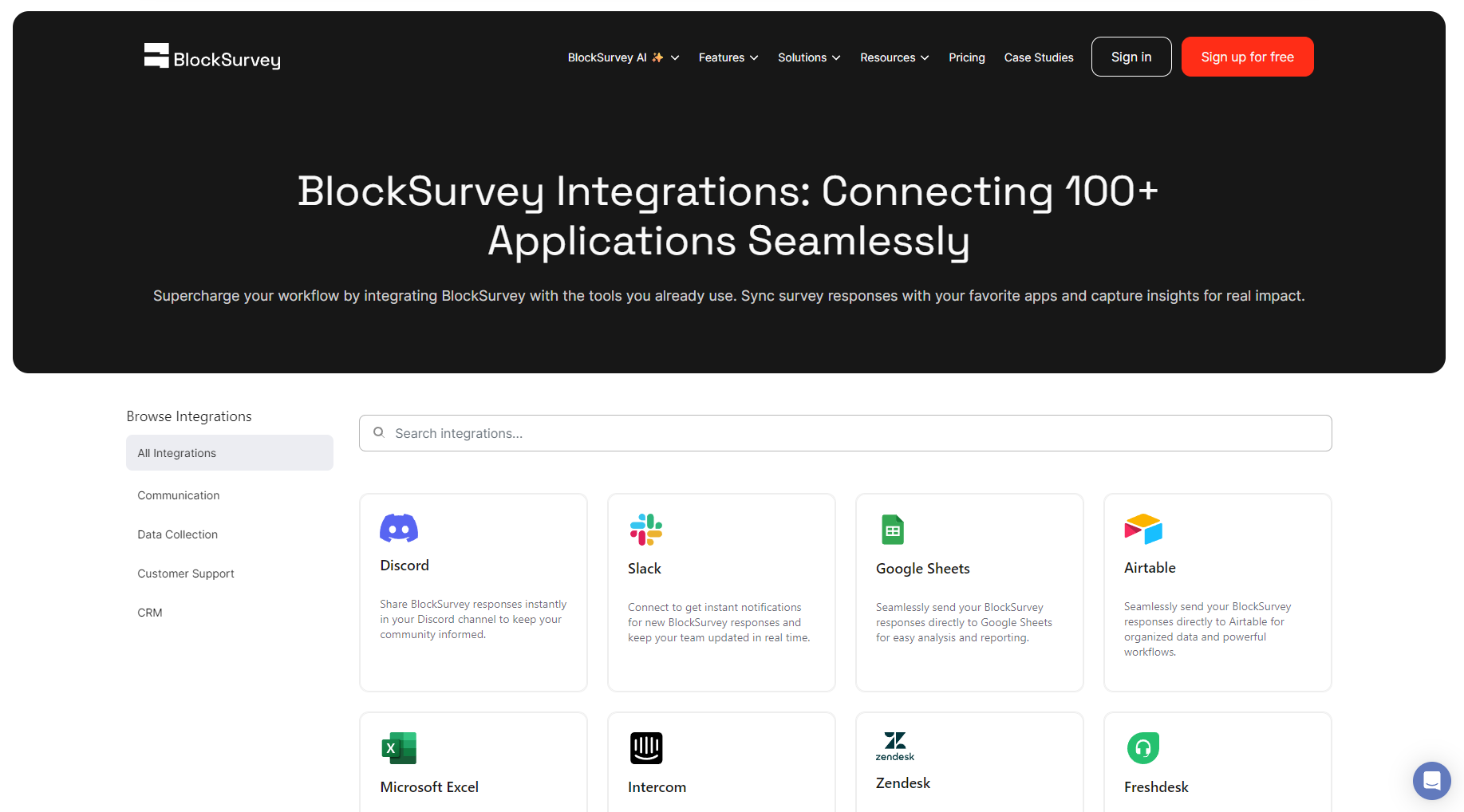Image resolution: width=1464 pixels, height=812 pixels.
Task: Select the Zendesk logo icon
Action: 894,746
